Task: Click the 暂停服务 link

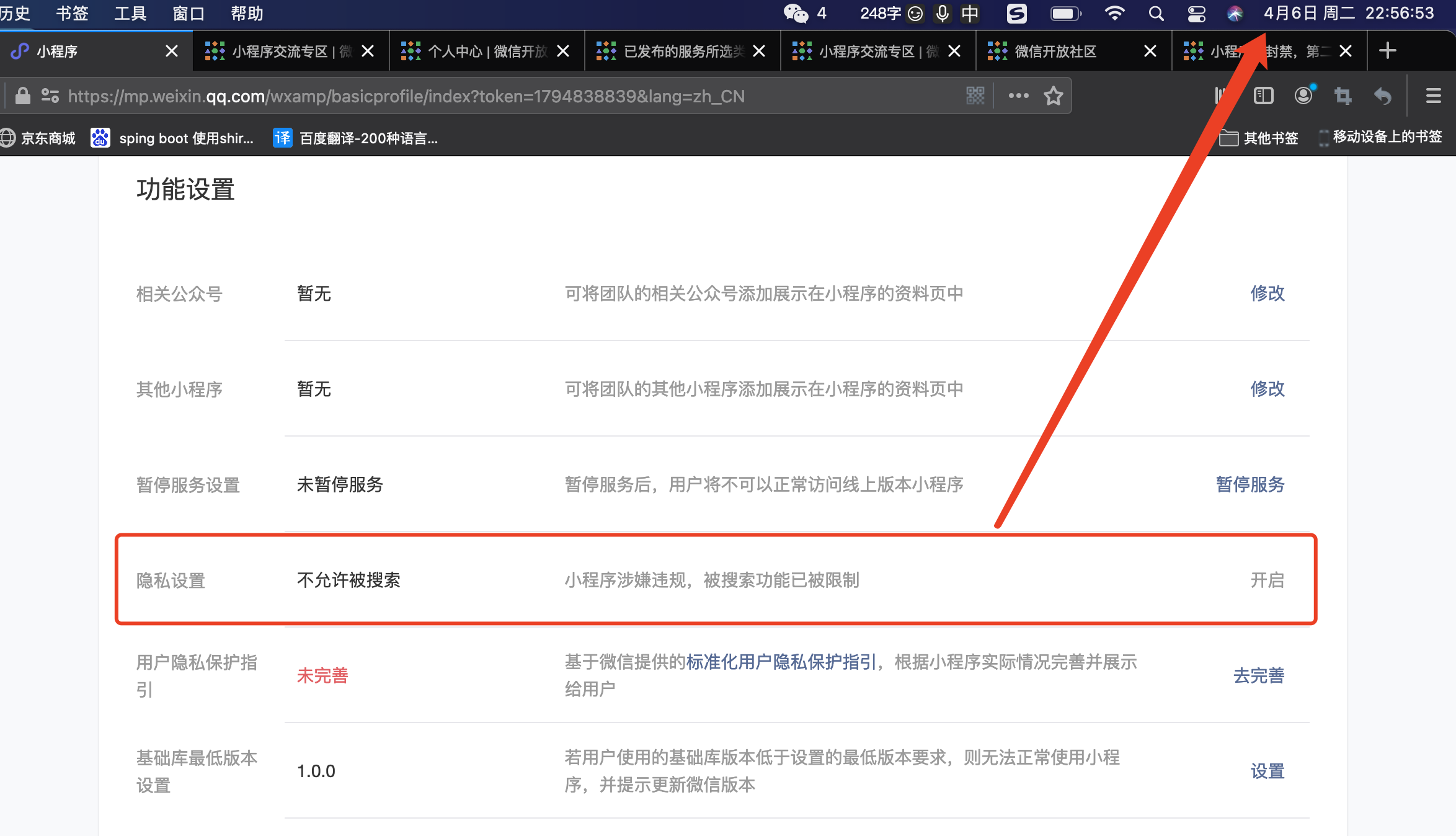Action: [x=1250, y=484]
